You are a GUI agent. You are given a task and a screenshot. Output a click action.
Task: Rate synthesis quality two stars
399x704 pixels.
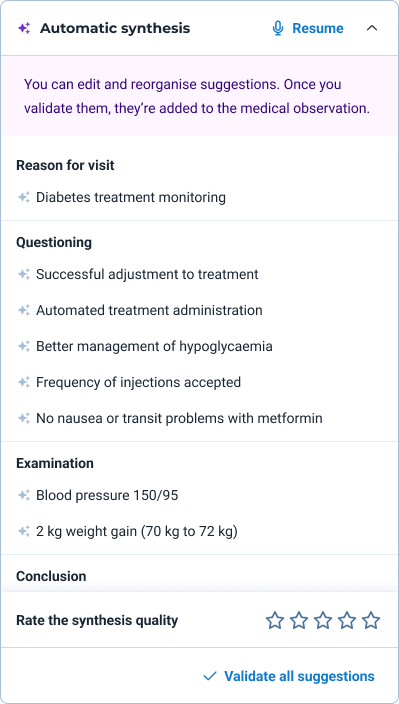tap(298, 620)
